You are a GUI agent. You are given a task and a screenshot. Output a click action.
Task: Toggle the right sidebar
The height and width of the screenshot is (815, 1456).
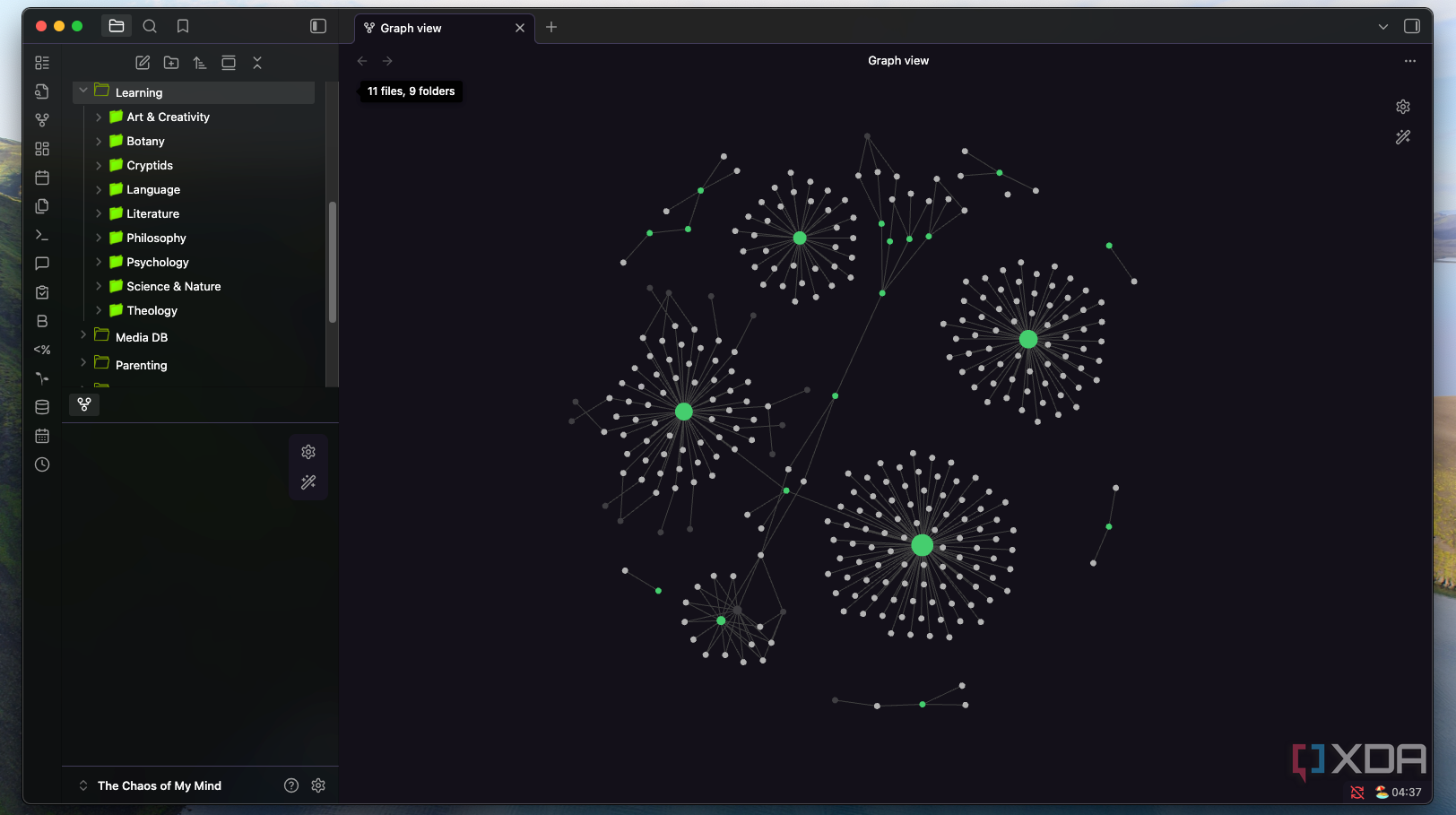coord(1412,26)
